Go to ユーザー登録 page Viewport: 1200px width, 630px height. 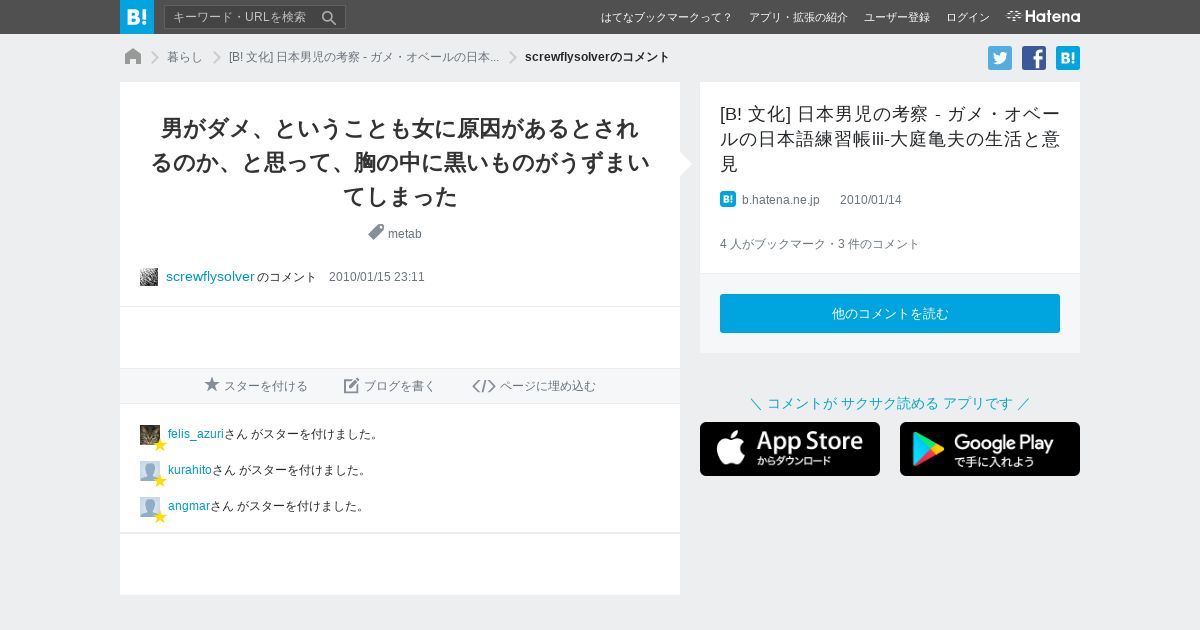coord(897,17)
